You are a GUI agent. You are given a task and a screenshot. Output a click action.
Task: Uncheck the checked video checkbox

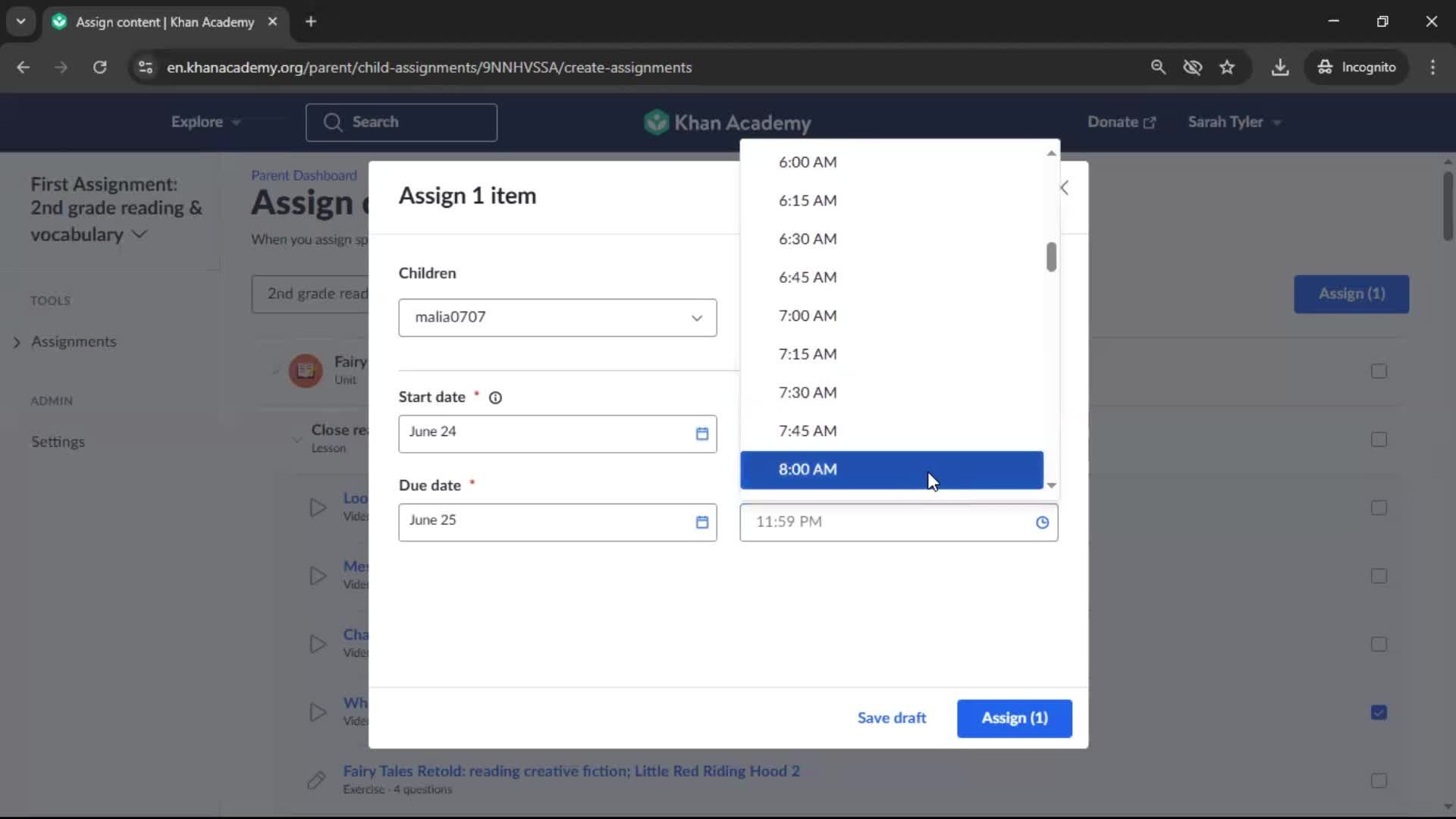point(1379,712)
